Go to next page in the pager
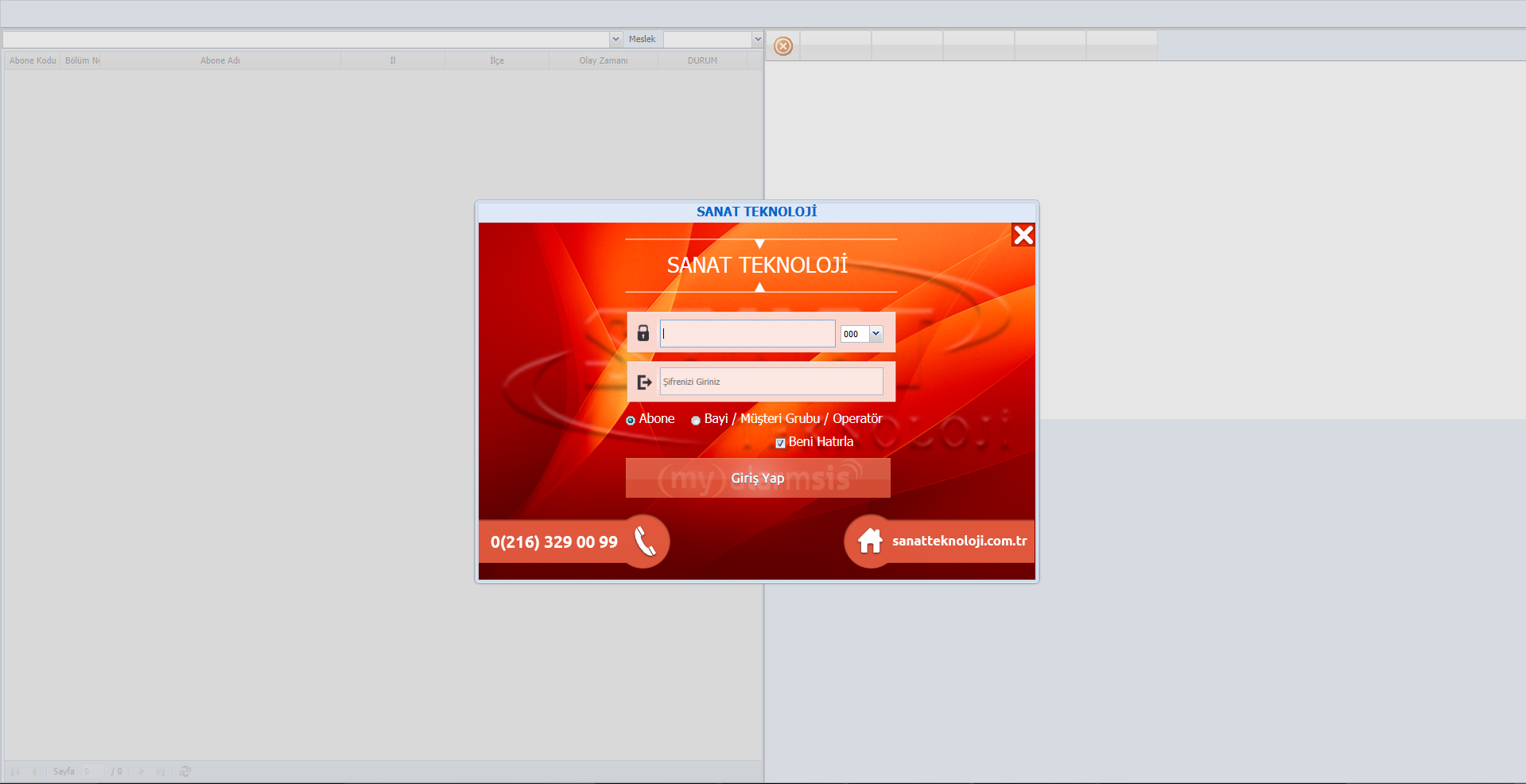This screenshot has width=1526, height=784. (142, 771)
